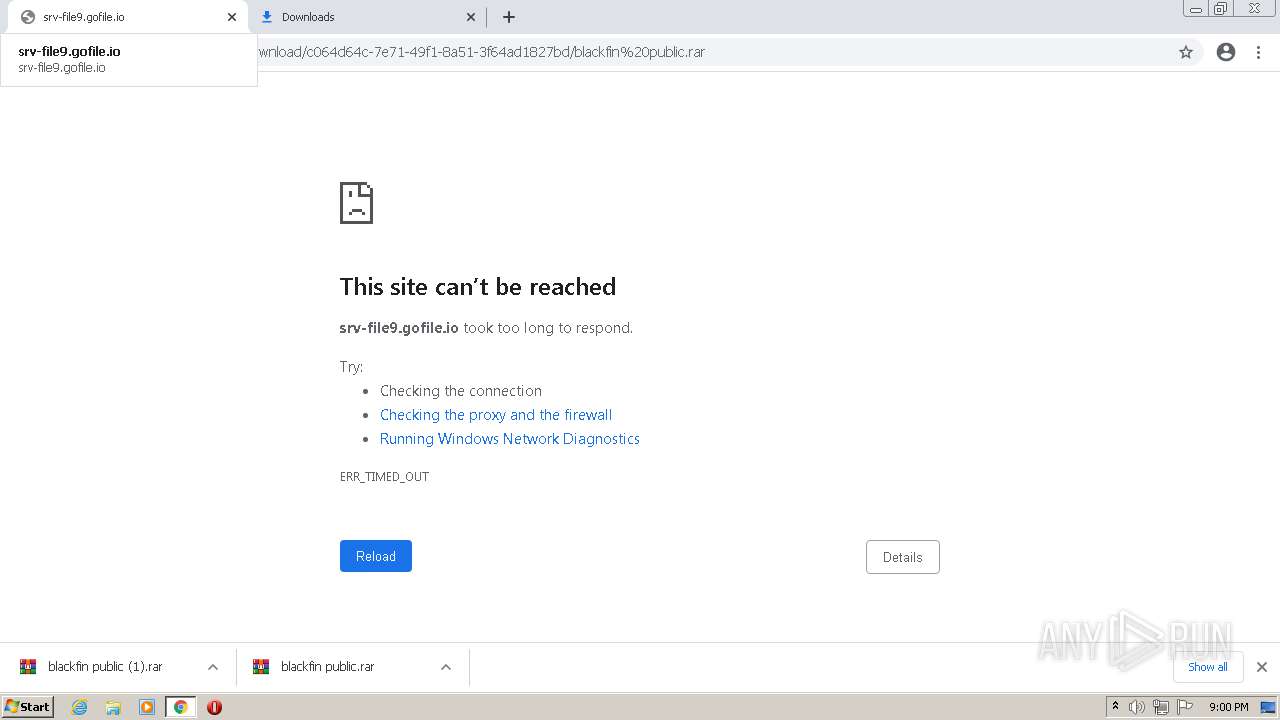Click the Action Center flag icon
Viewport: 1280px width, 720px height.
pos(1185,707)
